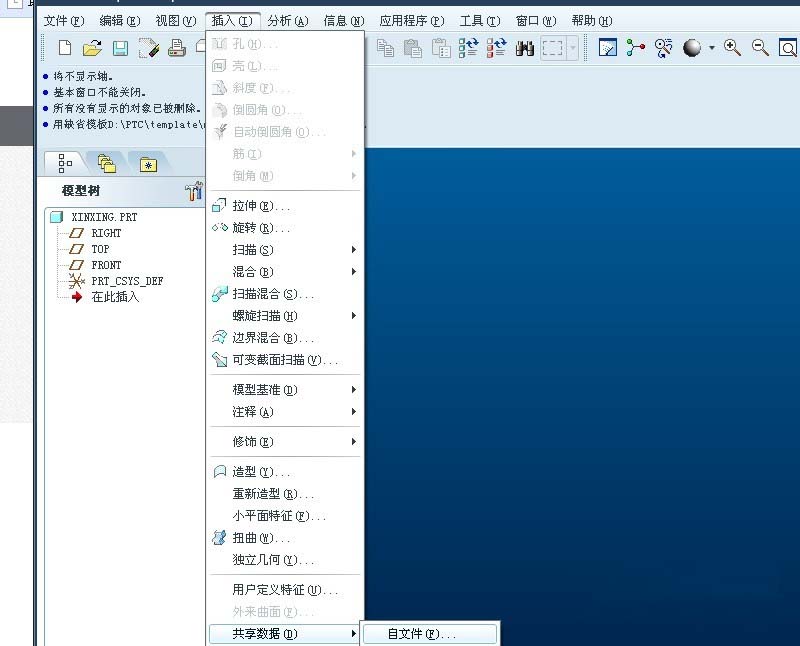Switch to the Folder Browser navigator tab

[107, 163]
